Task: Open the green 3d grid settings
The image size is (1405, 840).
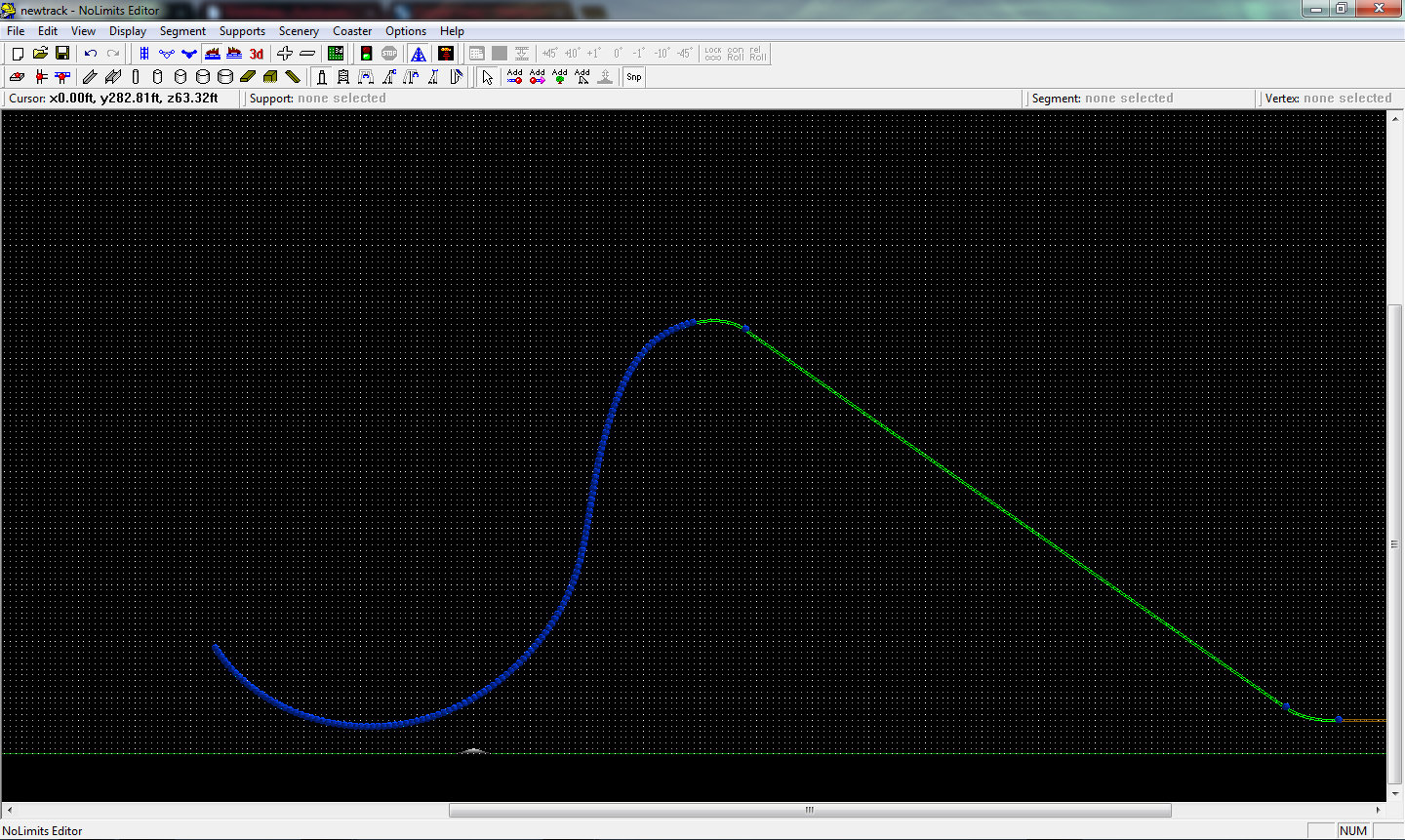Action: (x=336, y=54)
